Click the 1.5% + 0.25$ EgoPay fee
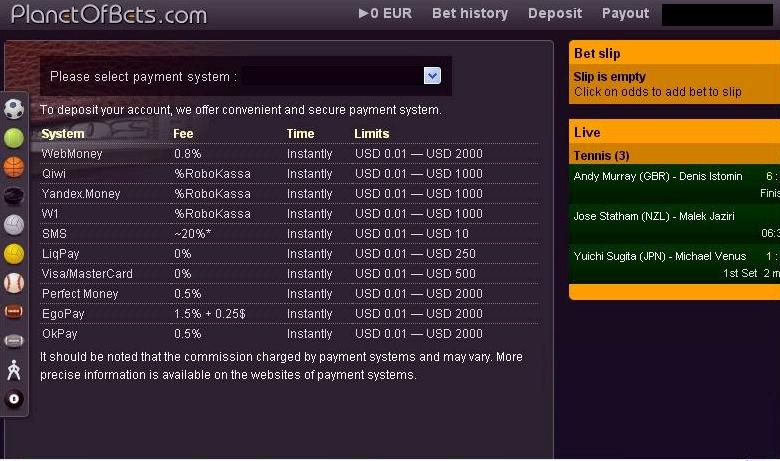The image size is (780, 461). 209,314
